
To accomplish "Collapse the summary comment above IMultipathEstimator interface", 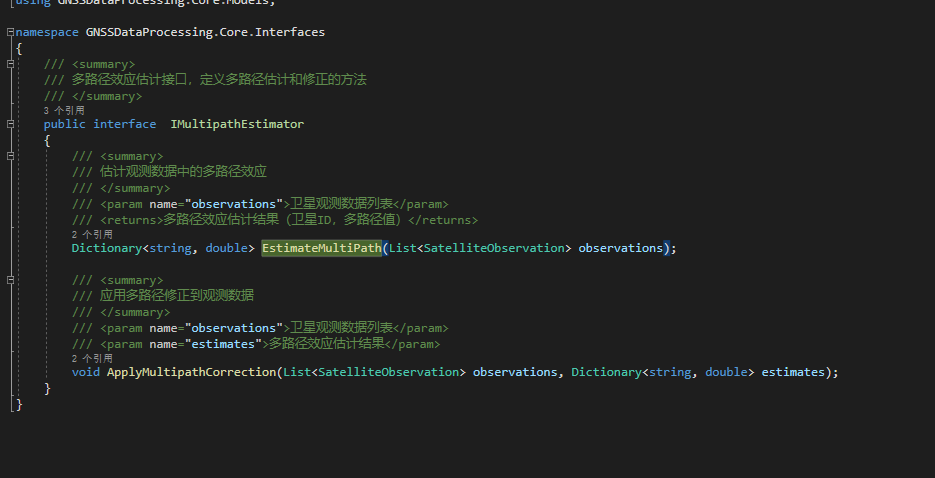I will (x=10, y=64).
